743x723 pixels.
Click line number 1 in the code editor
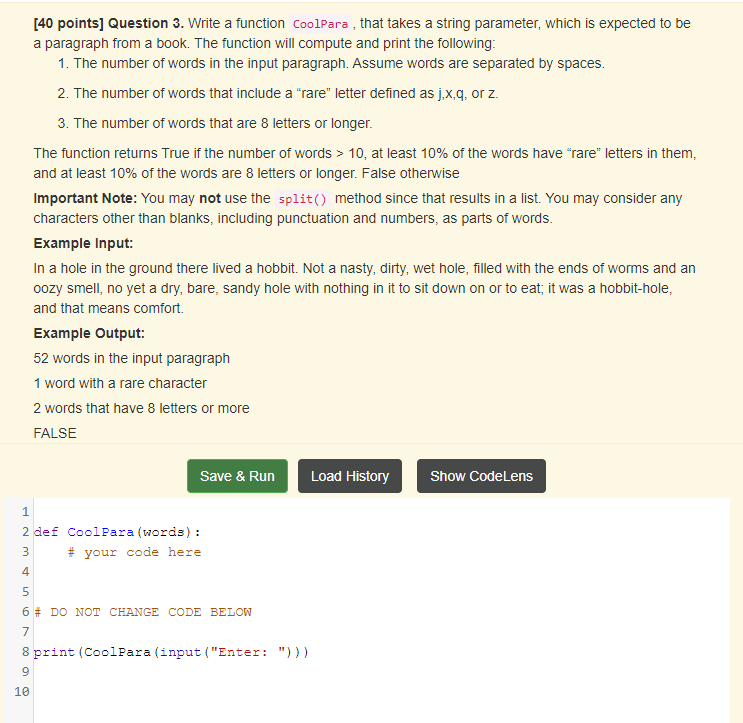25,512
